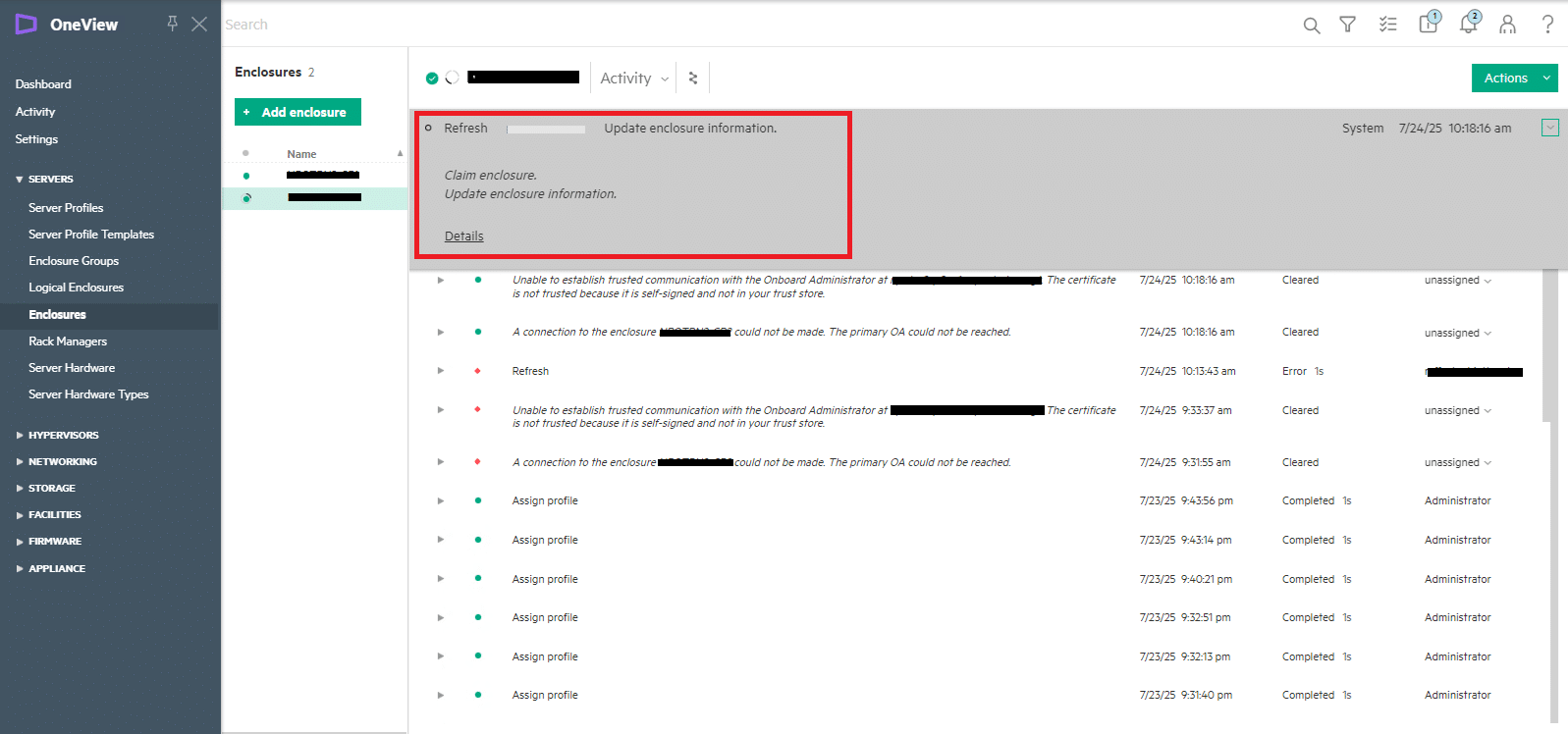Image resolution: width=1568 pixels, height=734 pixels.
Task: Go to Dashboard in the menu
Action: tap(43, 84)
